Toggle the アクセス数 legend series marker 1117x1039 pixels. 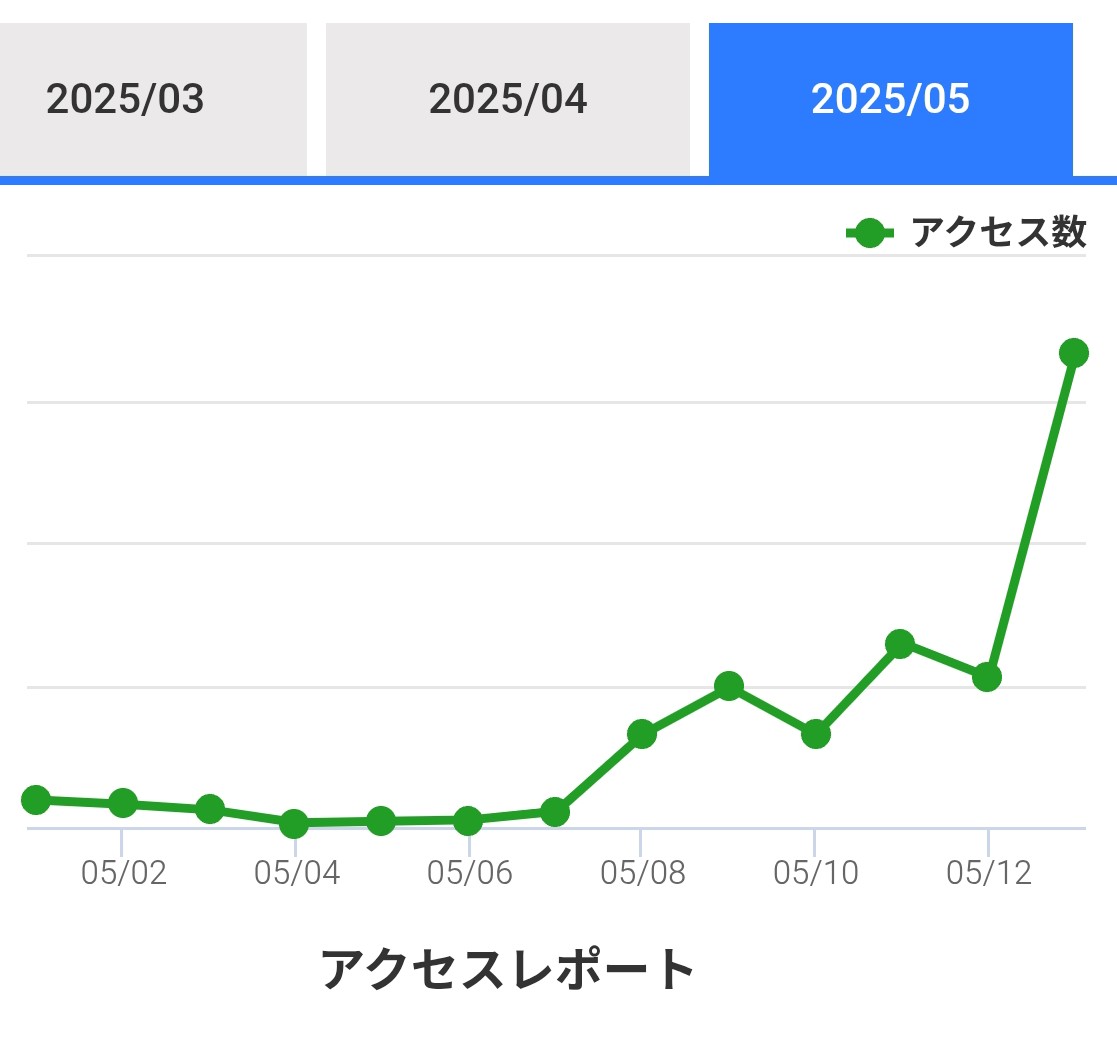[869, 233]
